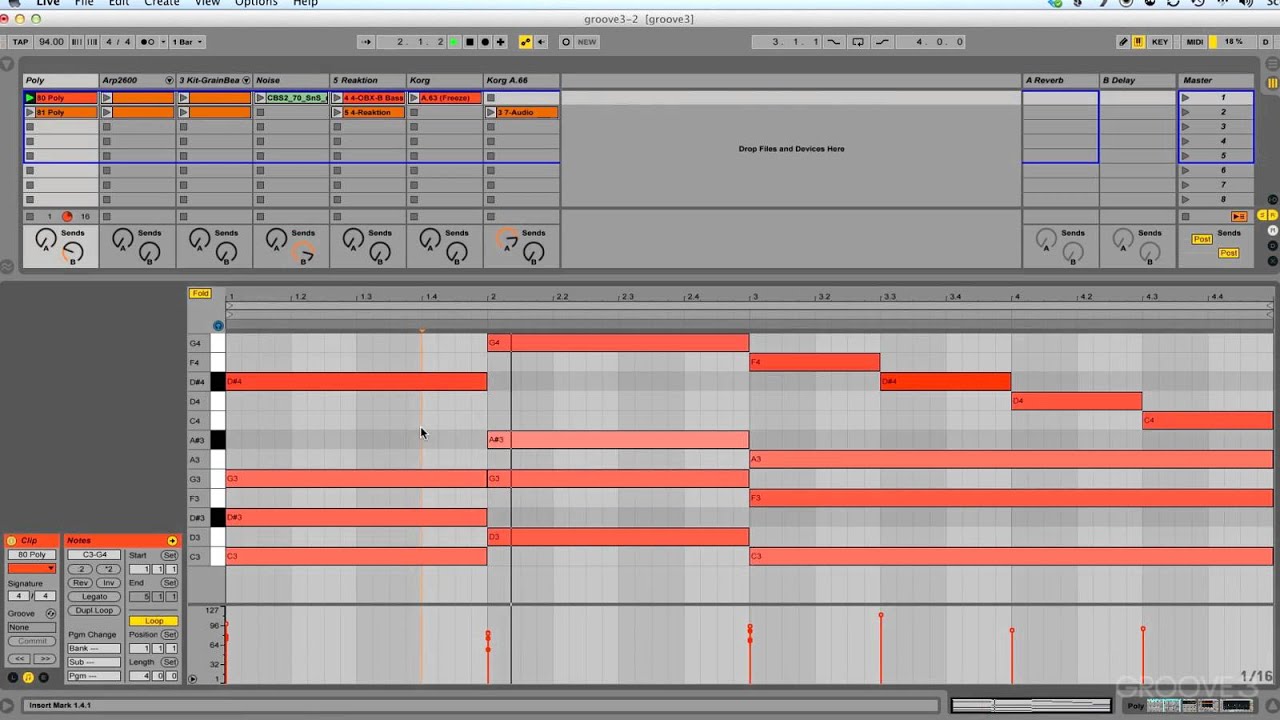Toggle the Punch-Out switch
Screen dimensions: 1280x720
[882, 42]
